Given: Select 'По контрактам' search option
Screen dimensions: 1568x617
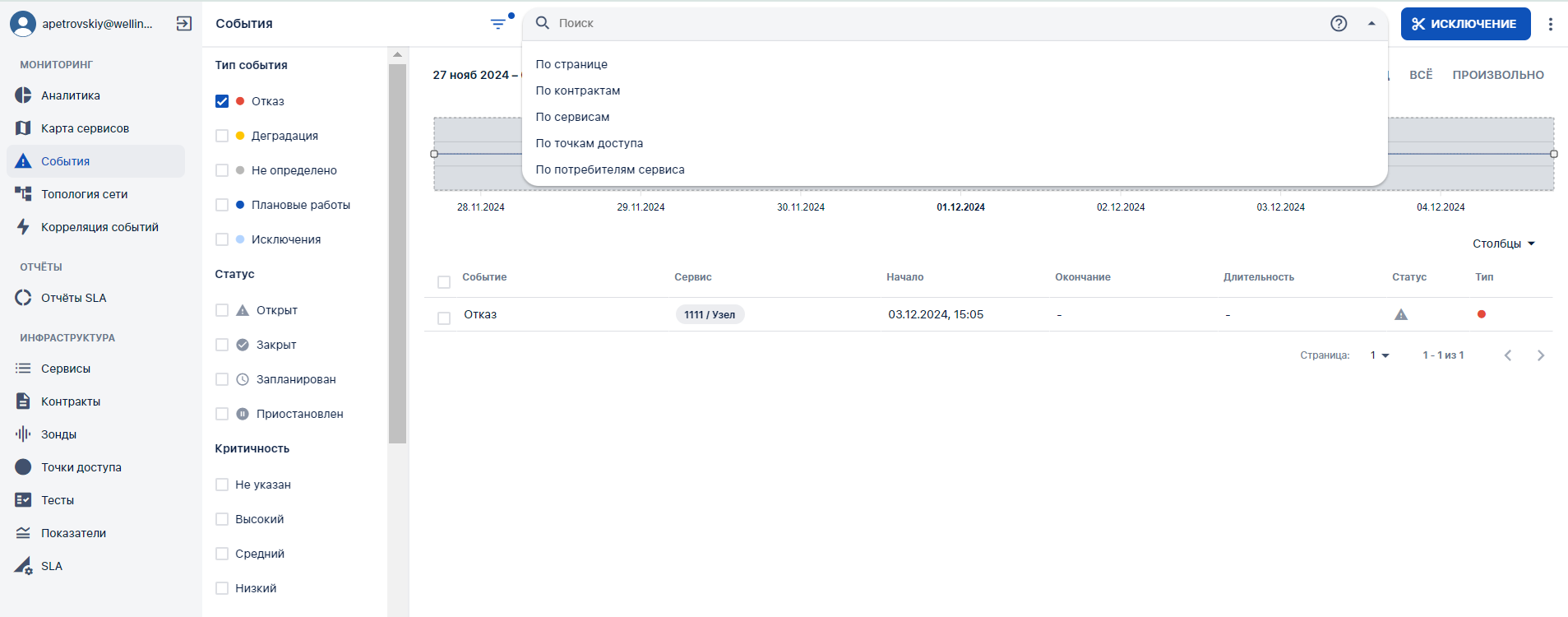Looking at the screenshot, I should pyautogui.click(x=578, y=90).
